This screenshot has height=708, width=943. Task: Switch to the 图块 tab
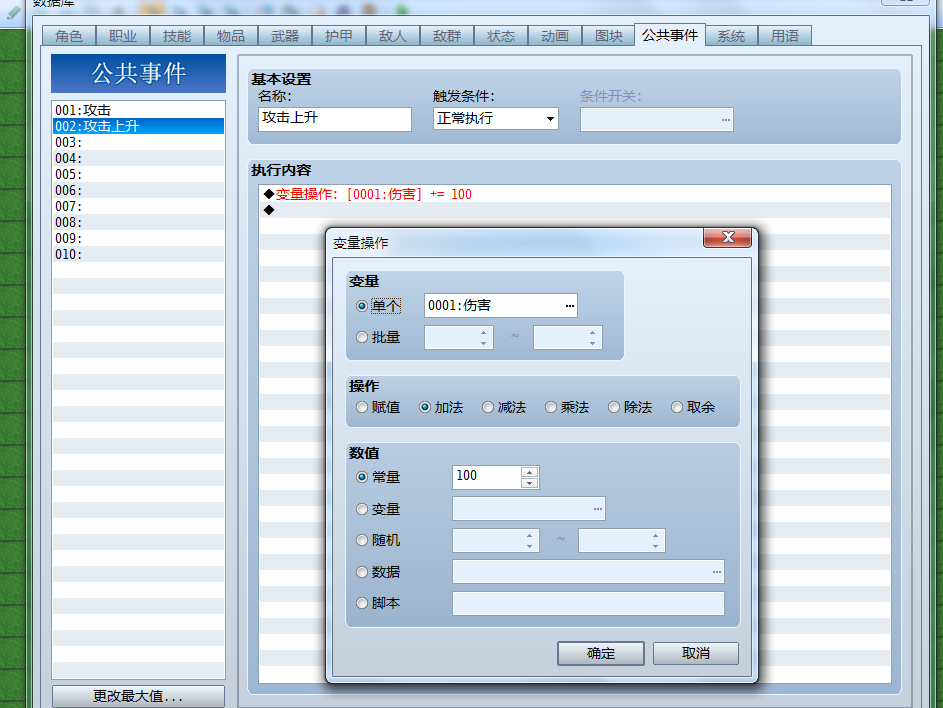[x=609, y=36]
